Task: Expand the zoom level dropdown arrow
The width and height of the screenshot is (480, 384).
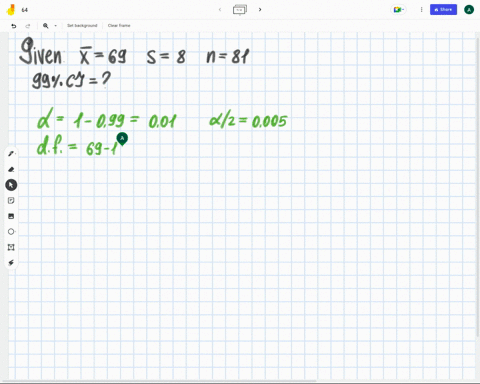Action: (55, 26)
